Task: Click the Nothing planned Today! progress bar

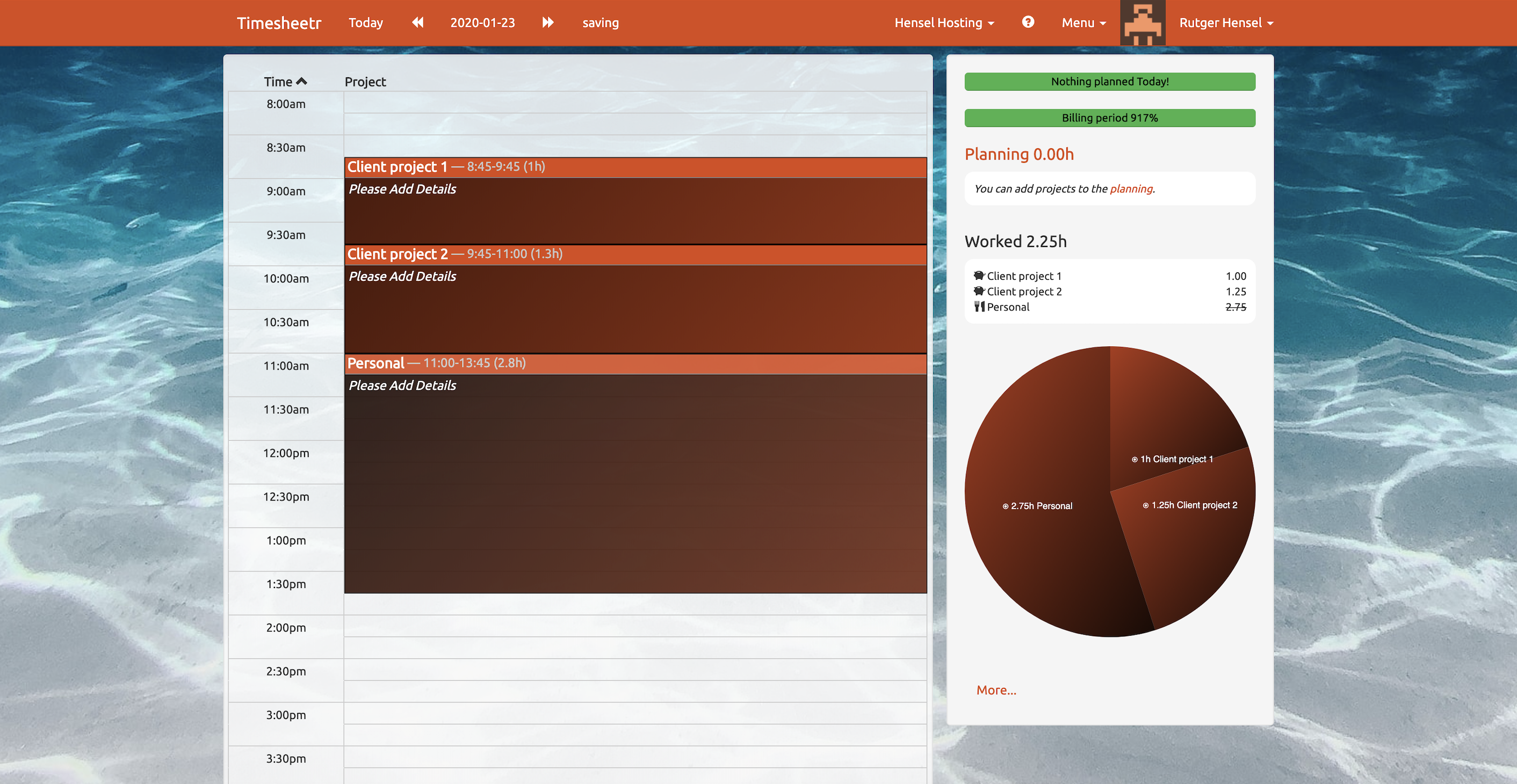Action: 1109,81
